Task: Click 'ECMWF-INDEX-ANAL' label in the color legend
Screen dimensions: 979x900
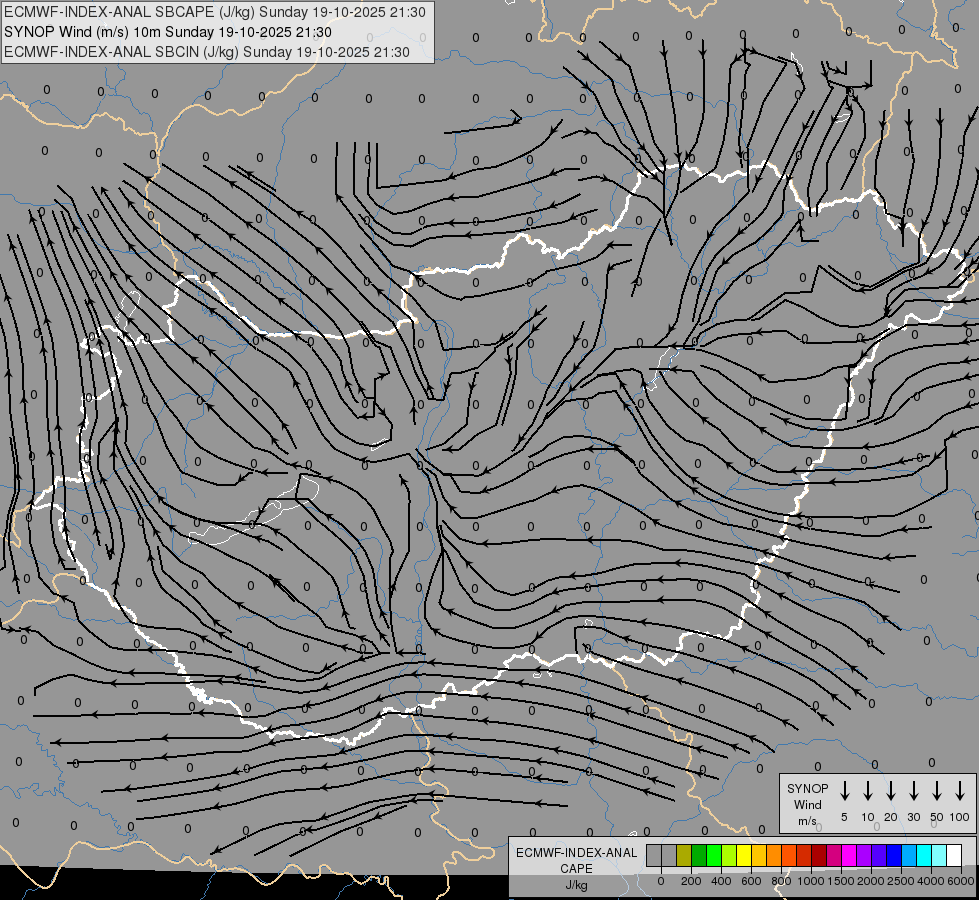Action: click(576, 853)
